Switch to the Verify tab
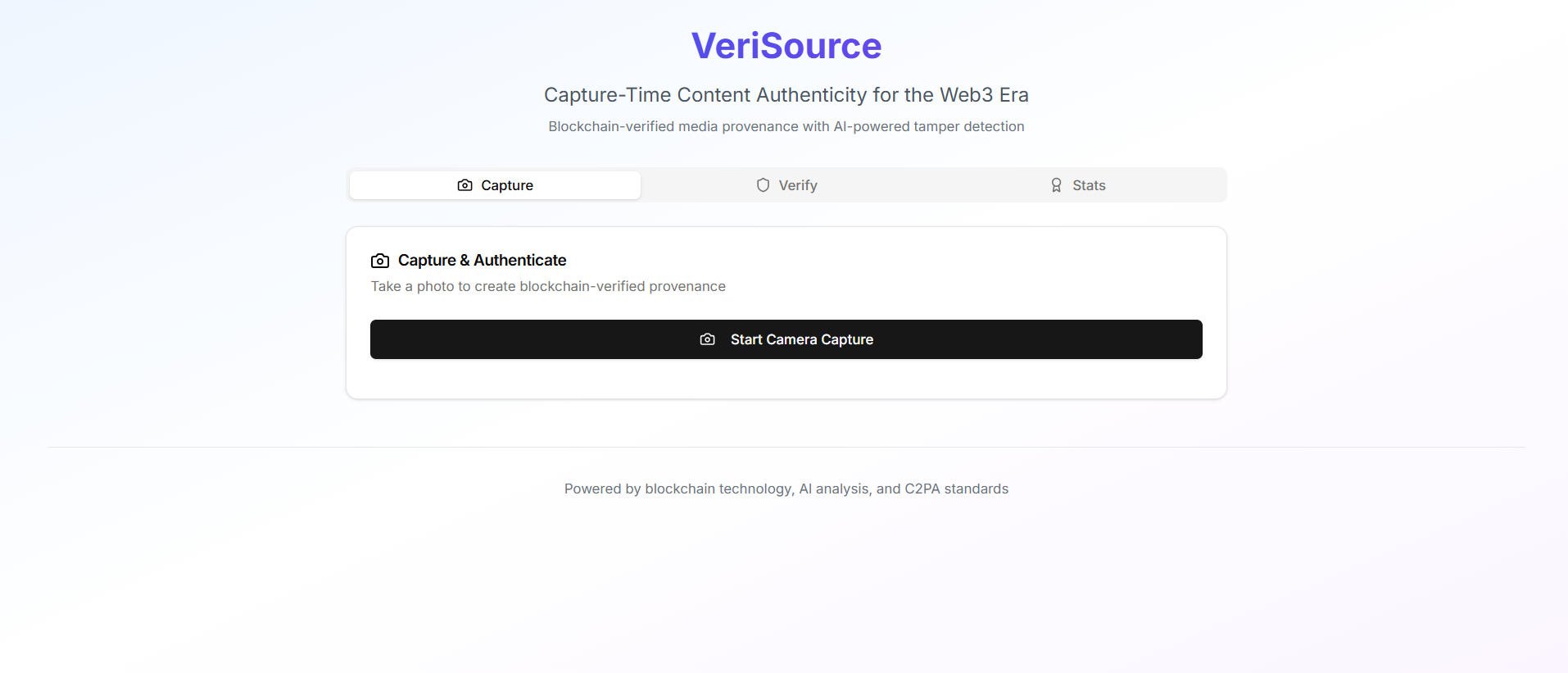The image size is (1568, 673). [x=786, y=185]
